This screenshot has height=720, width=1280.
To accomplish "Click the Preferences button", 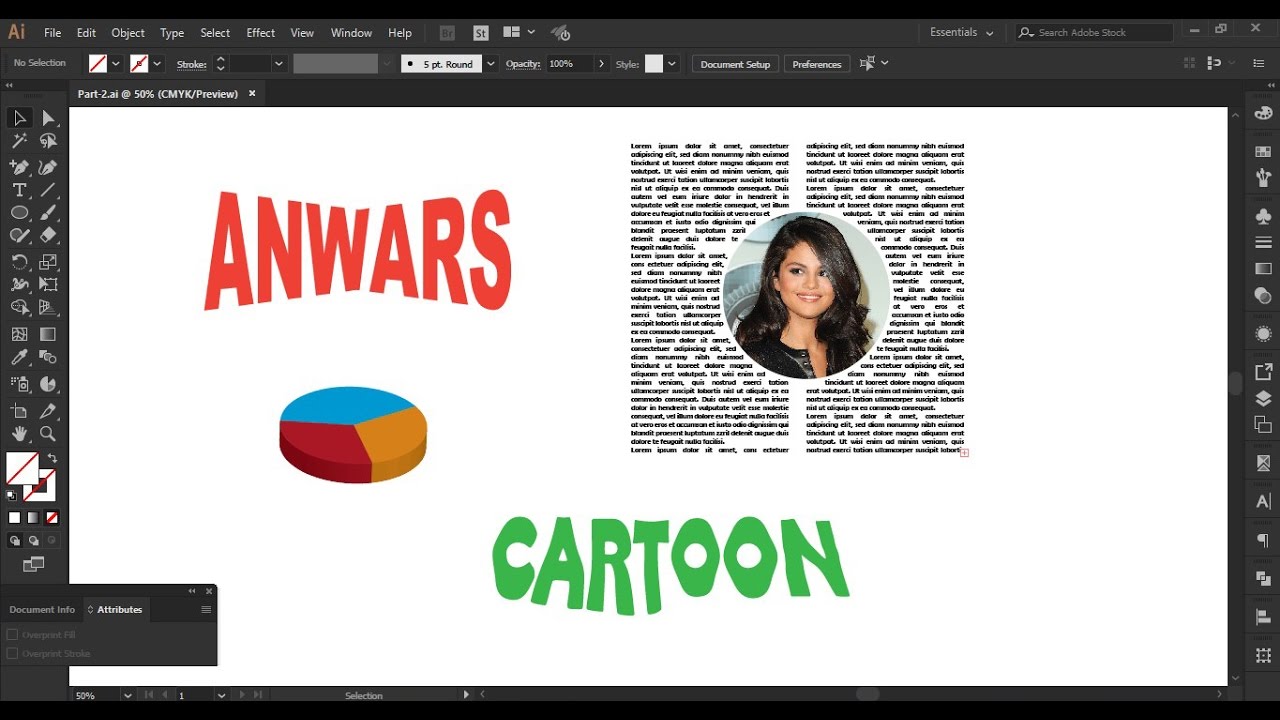I will [817, 64].
